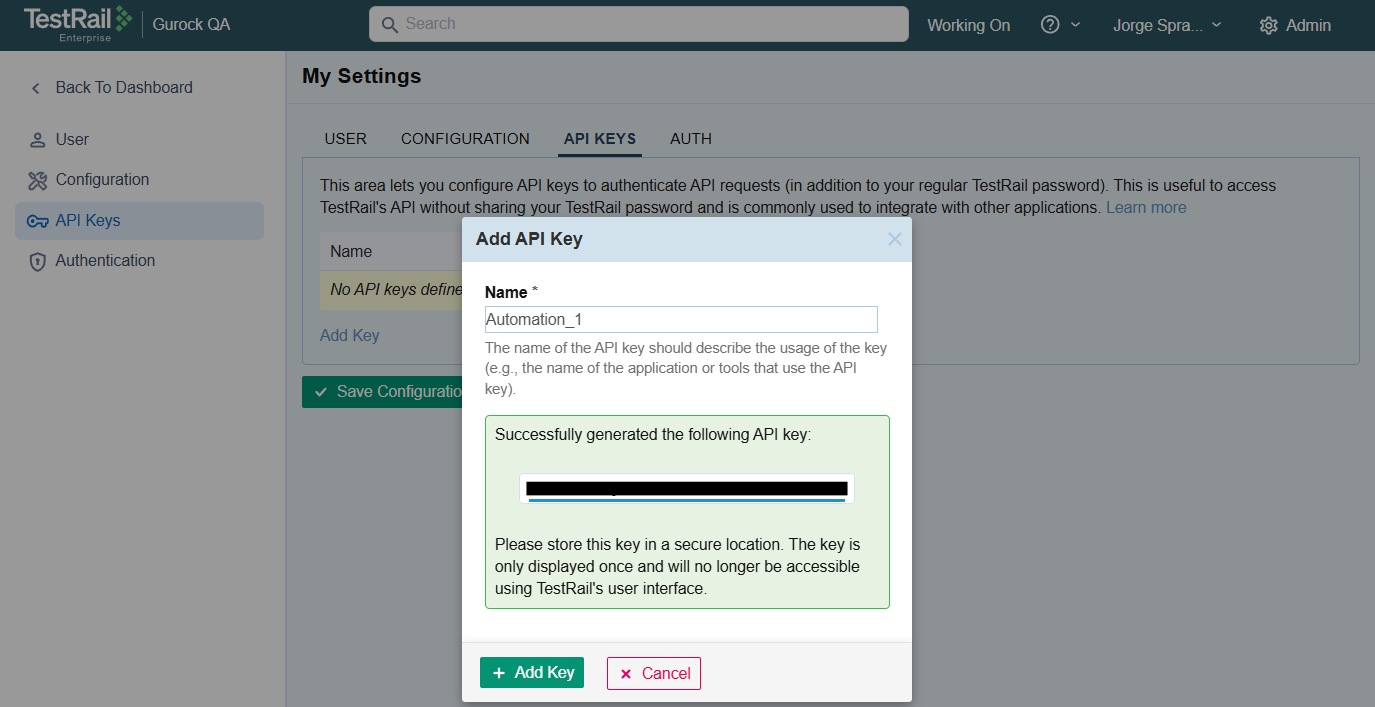1375x707 pixels.
Task: Click the My Settings heading
Action: [x=362, y=76]
